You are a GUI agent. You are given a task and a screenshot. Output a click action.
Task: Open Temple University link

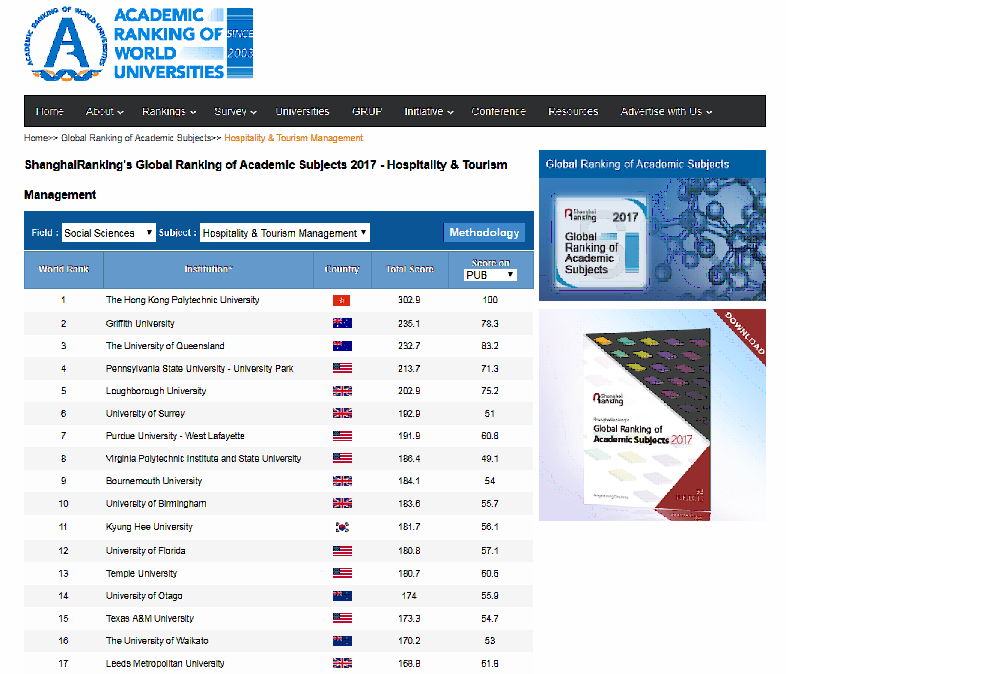coord(141,574)
